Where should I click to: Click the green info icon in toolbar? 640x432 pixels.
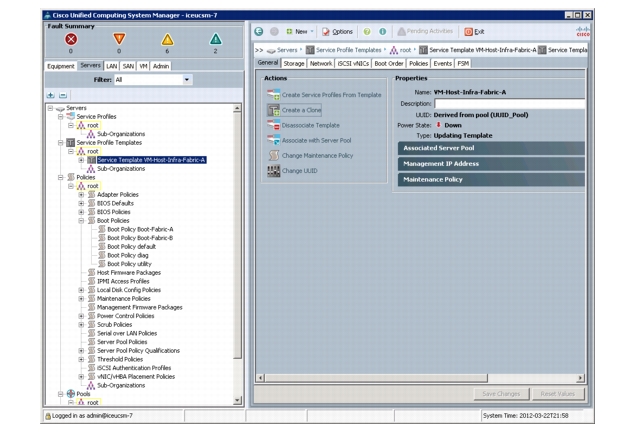[382, 31]
